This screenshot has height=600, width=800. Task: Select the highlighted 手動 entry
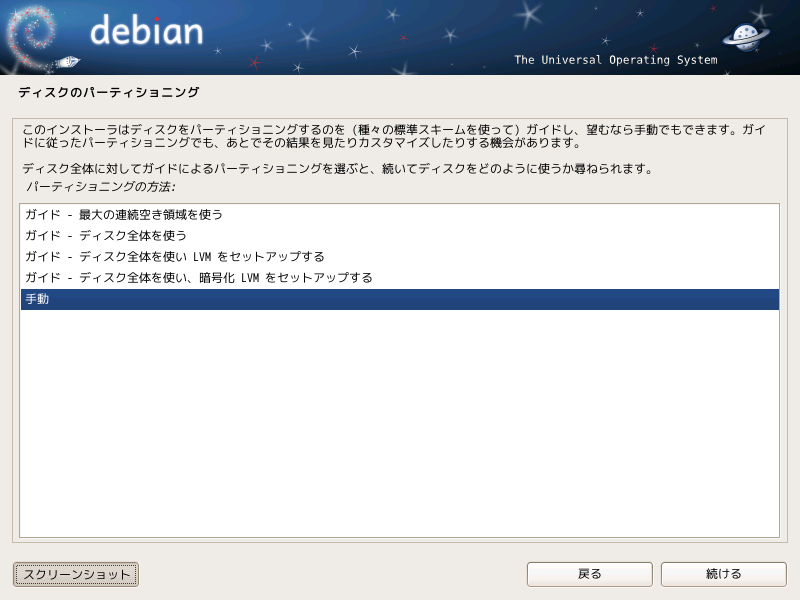tap(399, 299)
